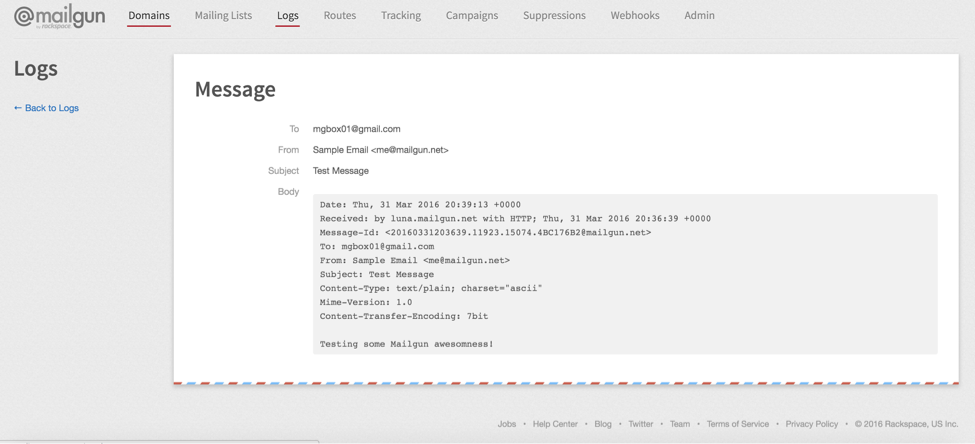Open the Twitter footer link

pos(640,424)
